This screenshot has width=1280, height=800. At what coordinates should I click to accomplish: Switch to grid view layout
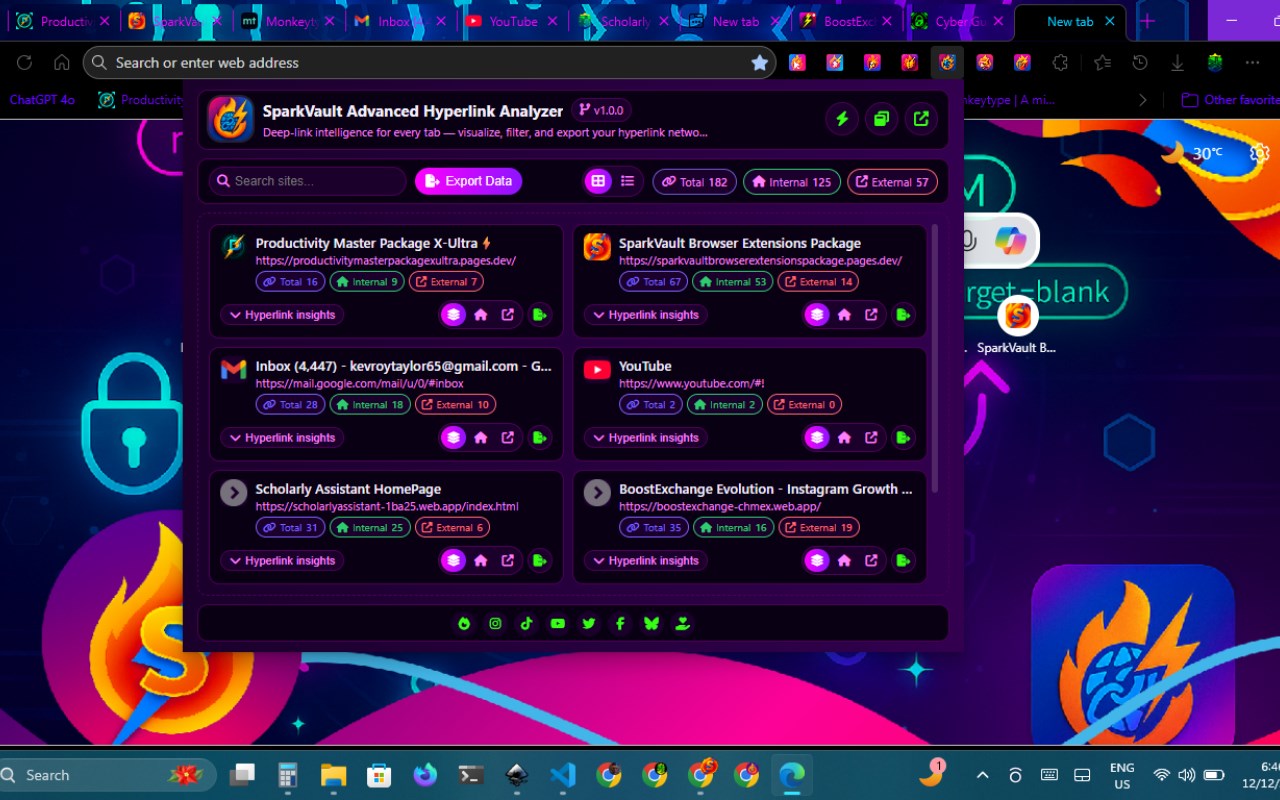pos(598,181)
